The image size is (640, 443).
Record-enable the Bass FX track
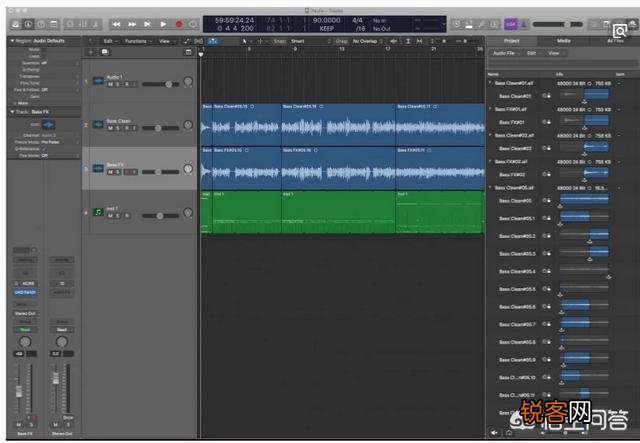(x=127, y=172)
